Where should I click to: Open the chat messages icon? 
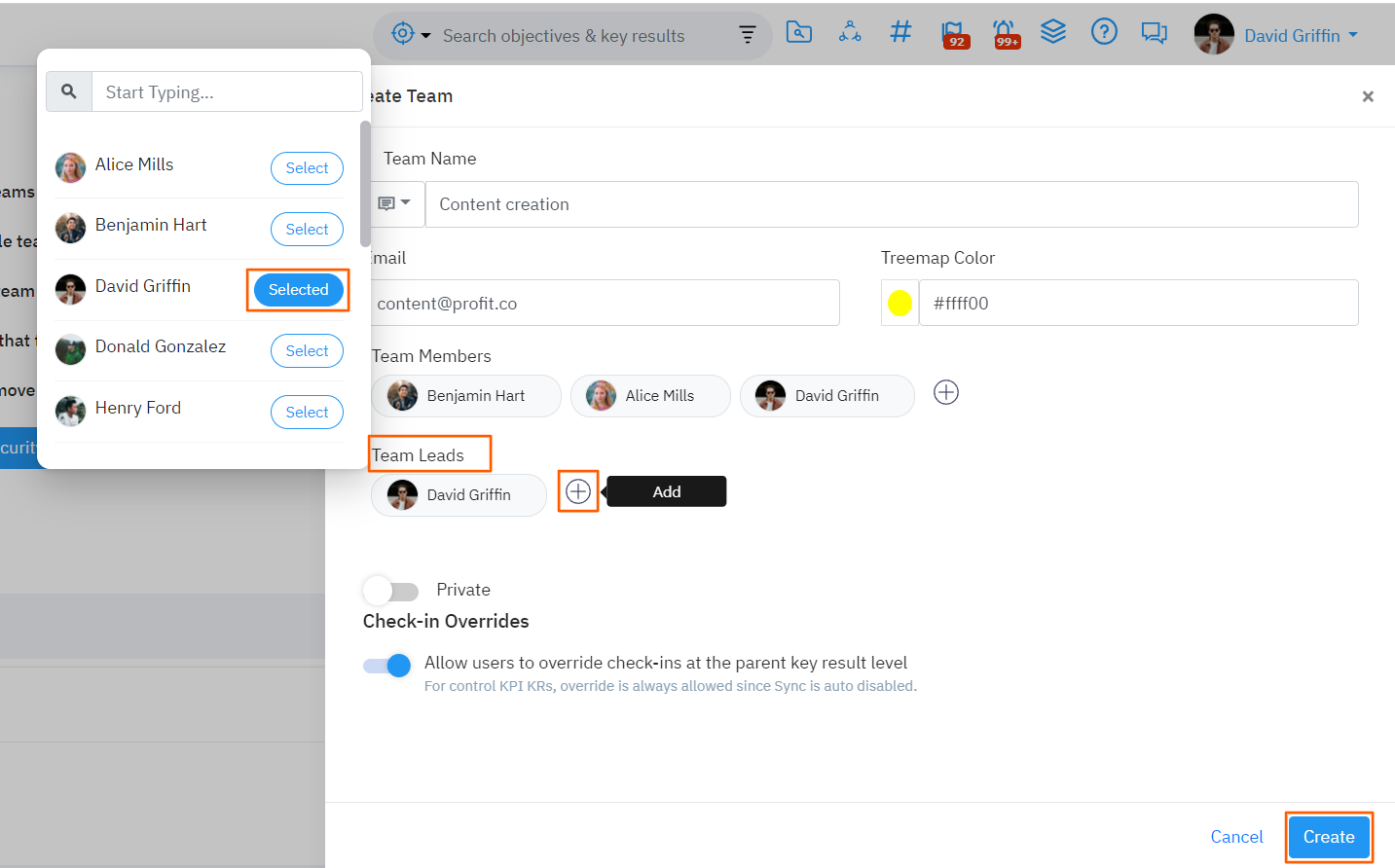1155,33
